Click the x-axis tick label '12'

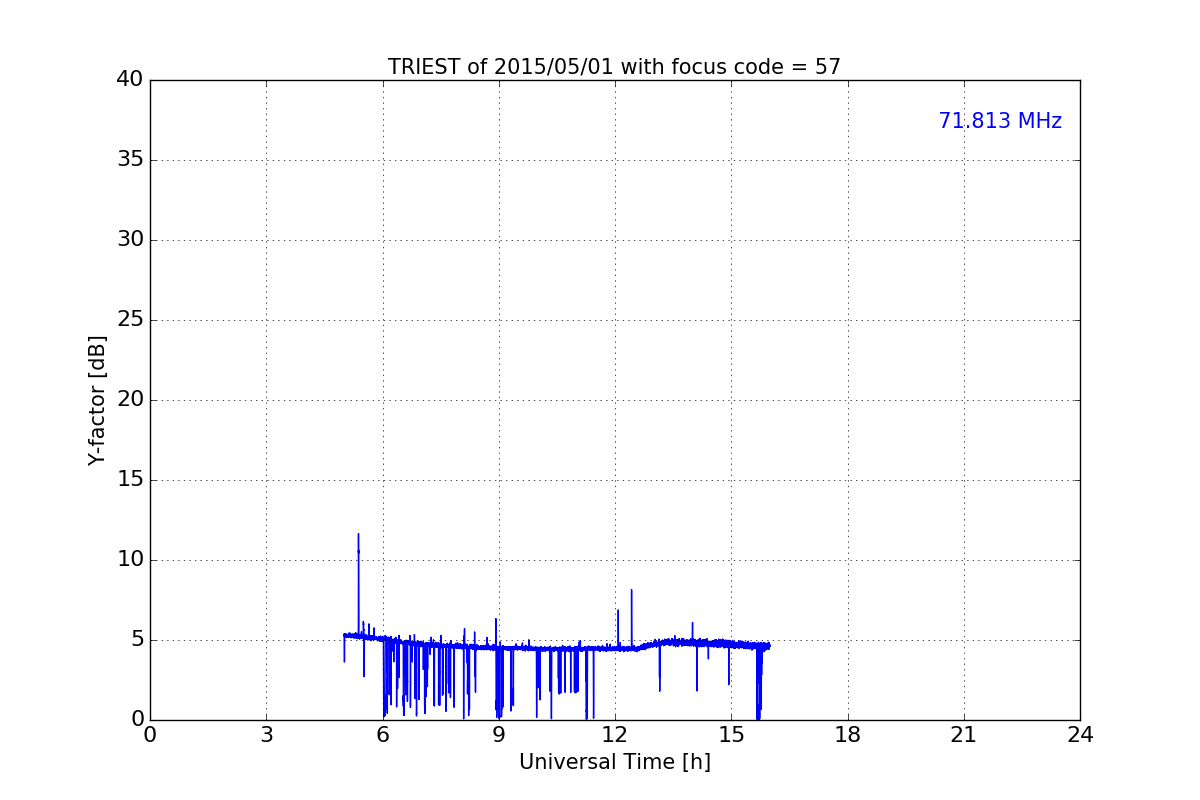615,735
